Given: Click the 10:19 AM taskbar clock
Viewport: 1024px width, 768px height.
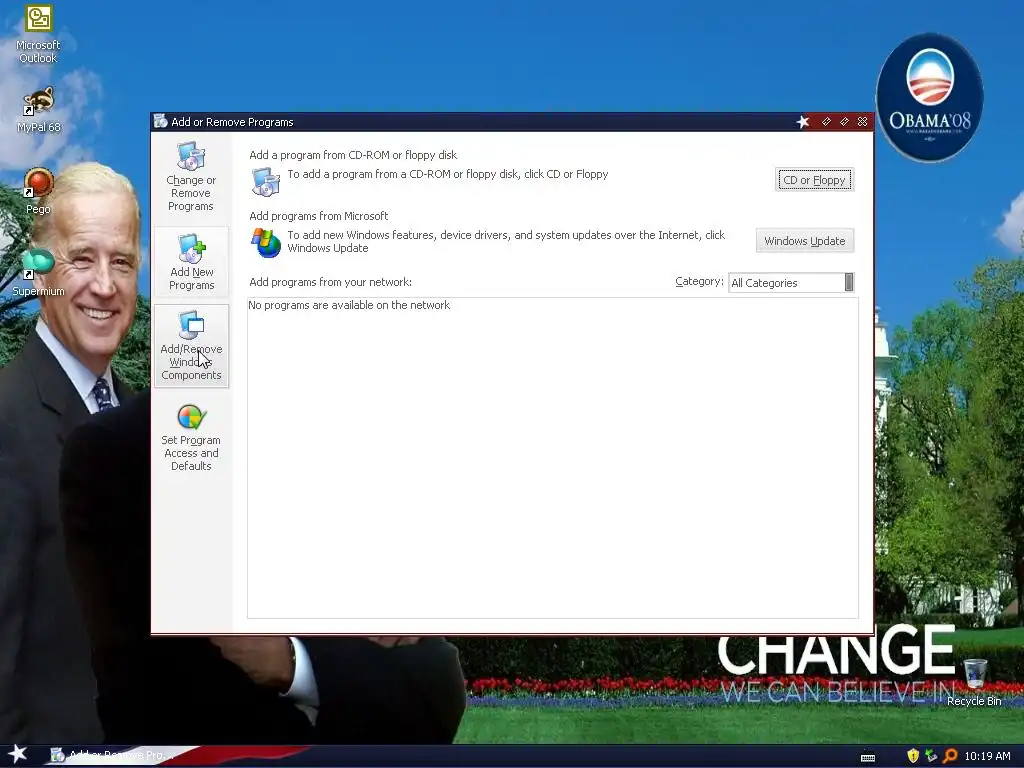Looking at the screenshot, I should coord(987,756).
